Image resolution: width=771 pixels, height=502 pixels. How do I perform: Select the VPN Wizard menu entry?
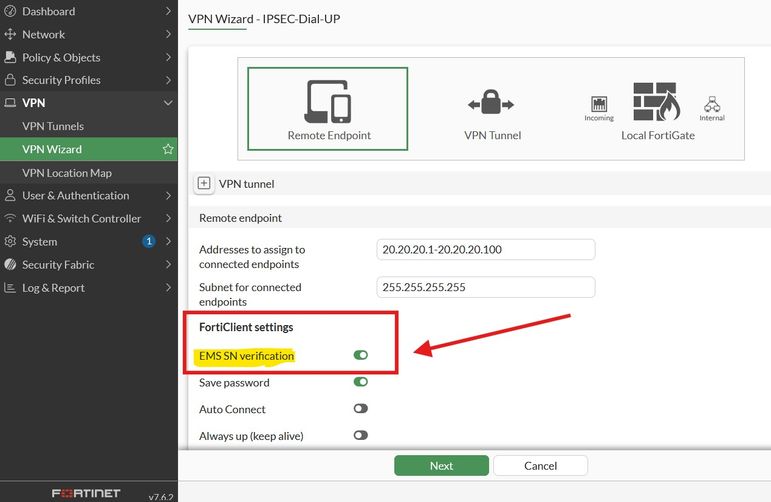click(x=89, y=149)
